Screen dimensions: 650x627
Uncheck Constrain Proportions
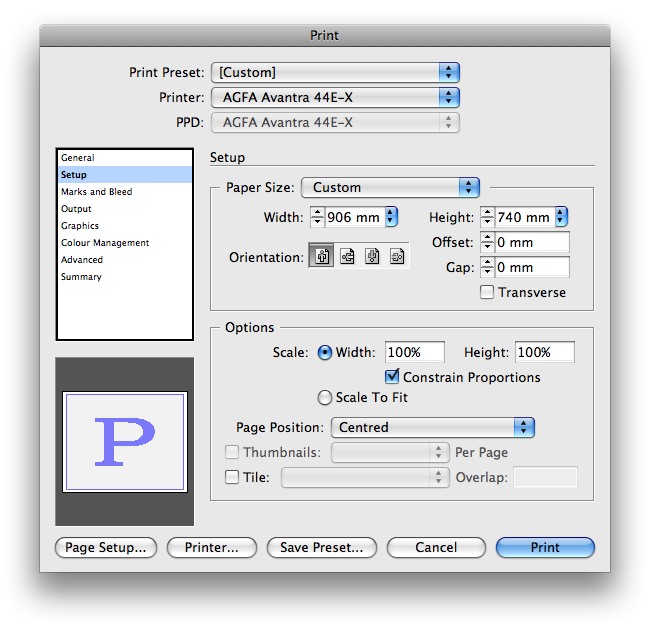tap(392, 376)
